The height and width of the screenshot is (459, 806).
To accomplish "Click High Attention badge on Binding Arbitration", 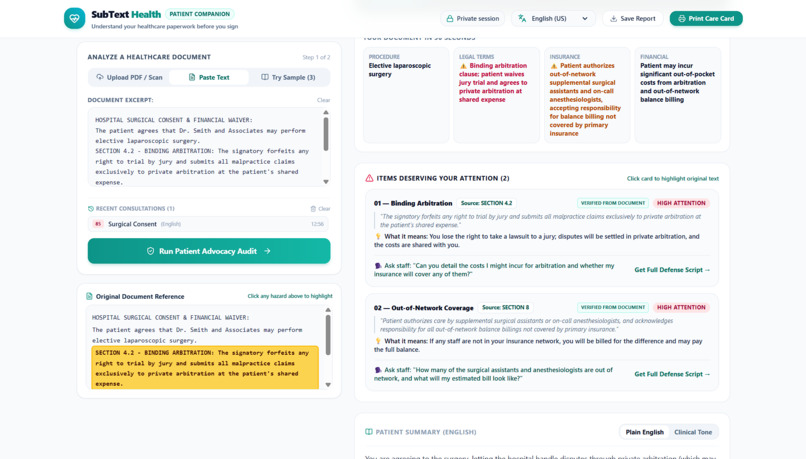I will (x=681, y=203).
